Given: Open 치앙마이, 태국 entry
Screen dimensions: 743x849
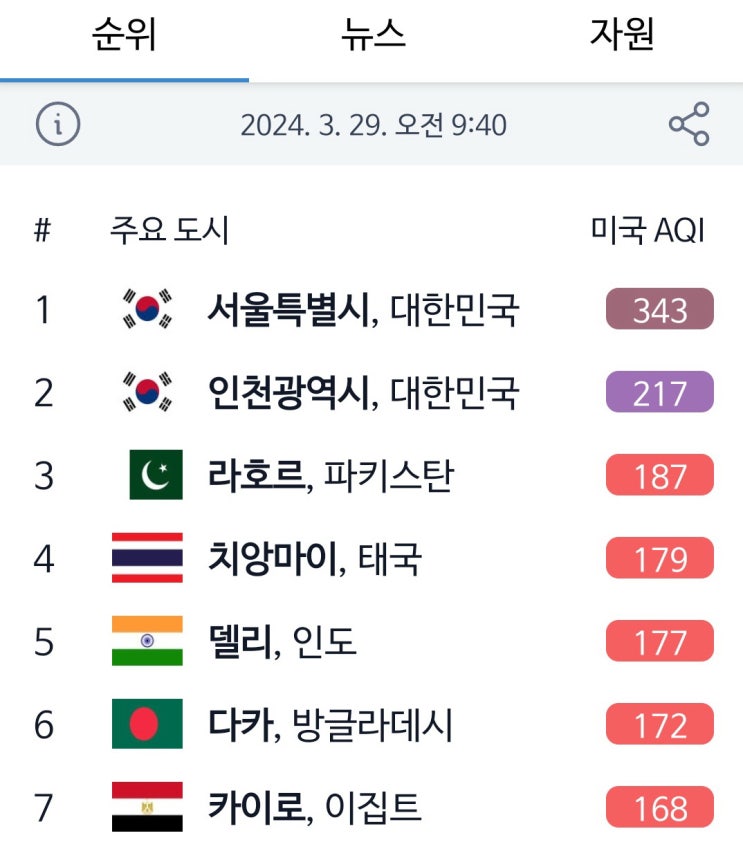Looking at the screenshot, I should tap(314, 558).
